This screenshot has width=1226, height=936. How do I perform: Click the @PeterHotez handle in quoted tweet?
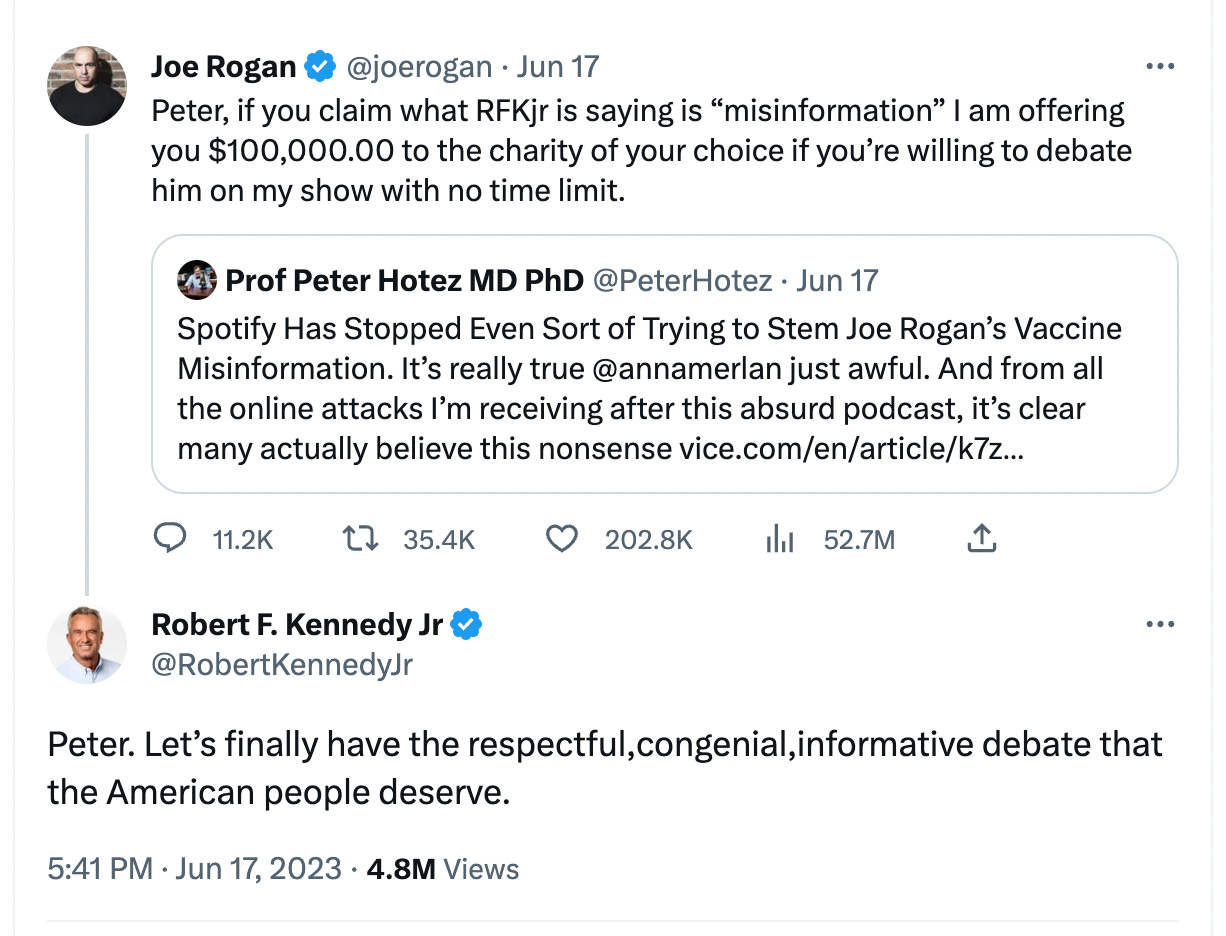pyautogui.click(x=682, y=281)
